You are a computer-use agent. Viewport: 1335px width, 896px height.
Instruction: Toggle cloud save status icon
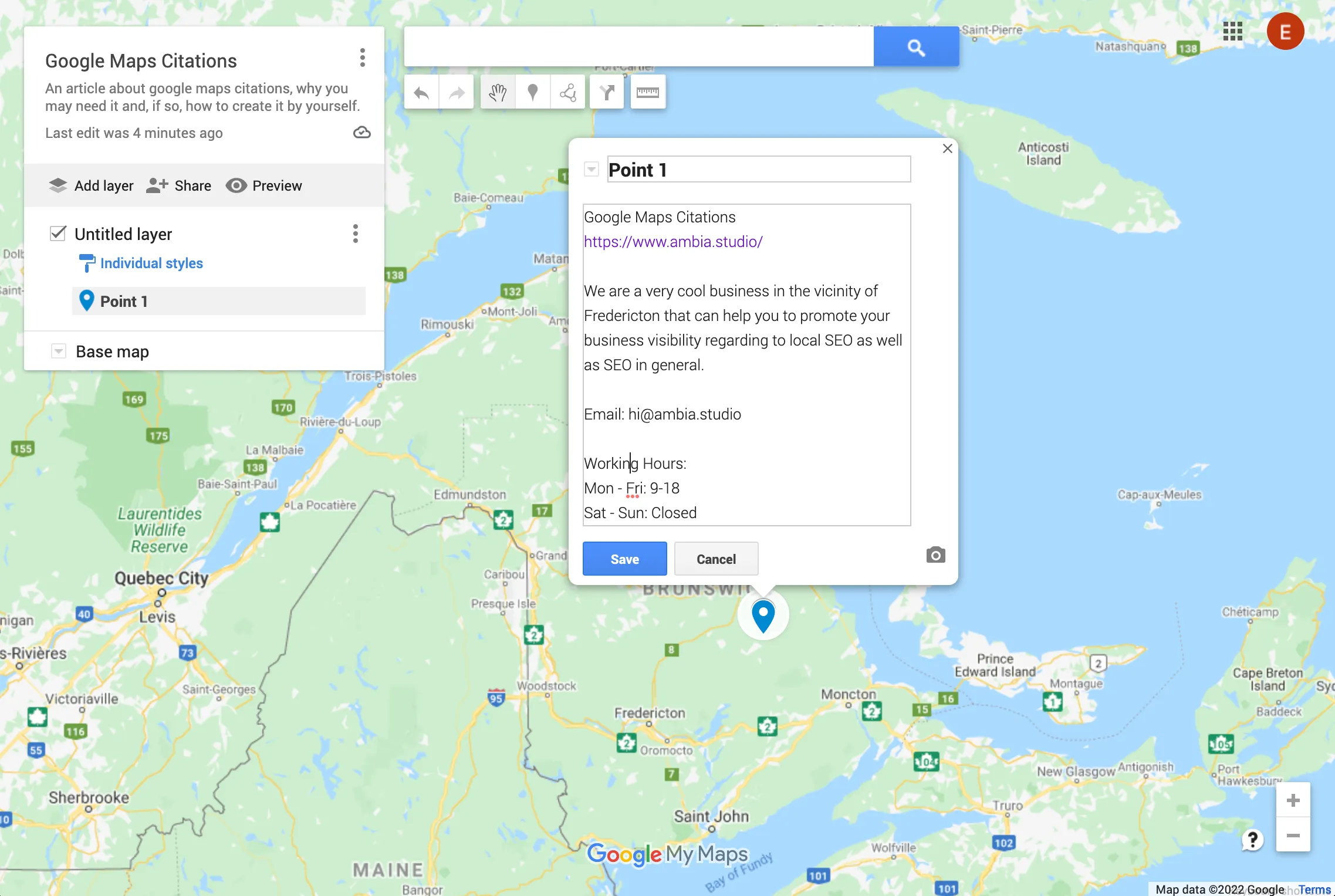click(x=362, y=132)
